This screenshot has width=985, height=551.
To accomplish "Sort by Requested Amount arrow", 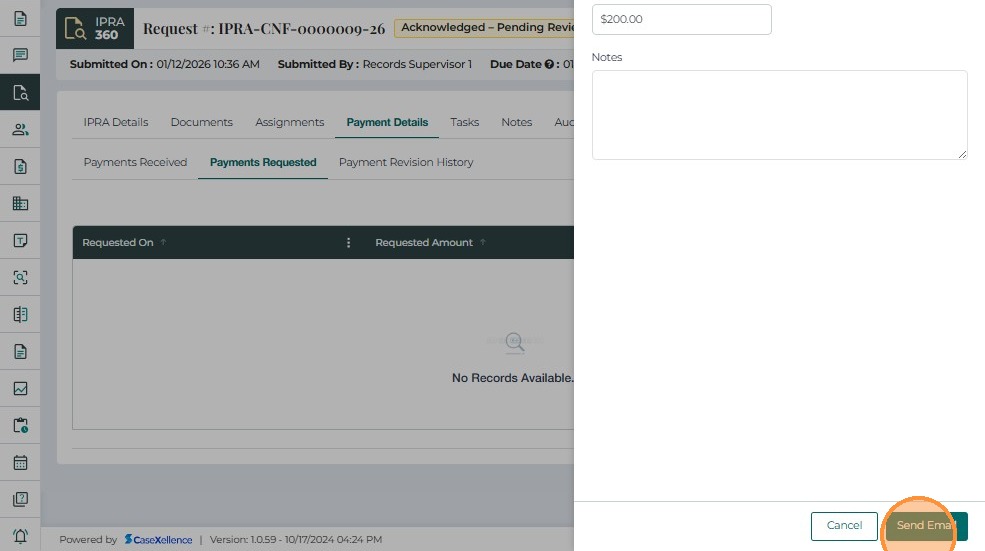I will [482, 242].
